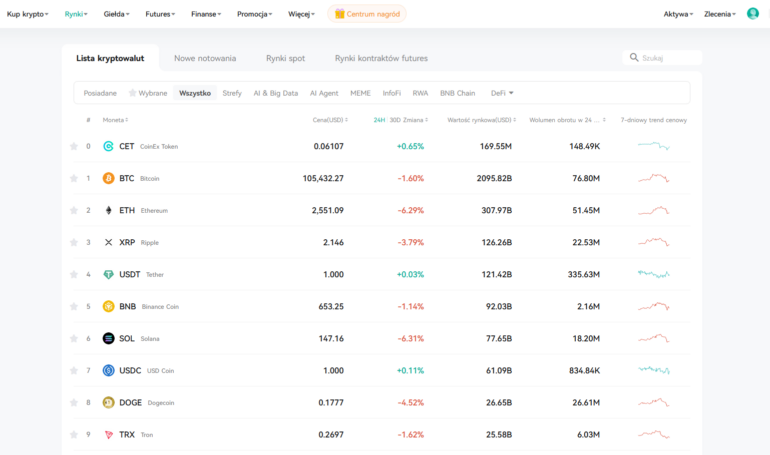Select the 30D change period
770x455 pixels.
click(x=397, y=120)
